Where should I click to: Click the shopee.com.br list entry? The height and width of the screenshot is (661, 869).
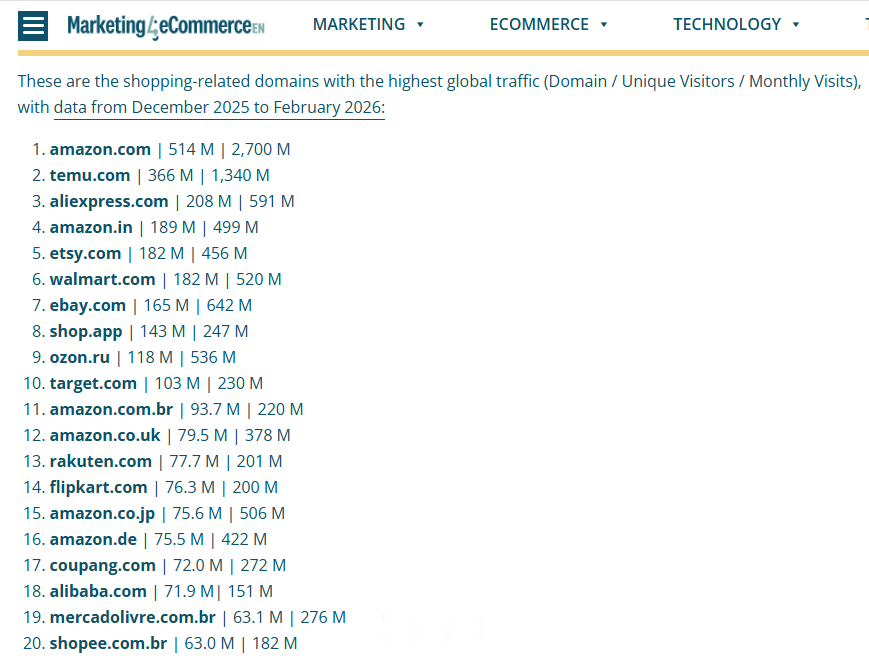(173, 644)
